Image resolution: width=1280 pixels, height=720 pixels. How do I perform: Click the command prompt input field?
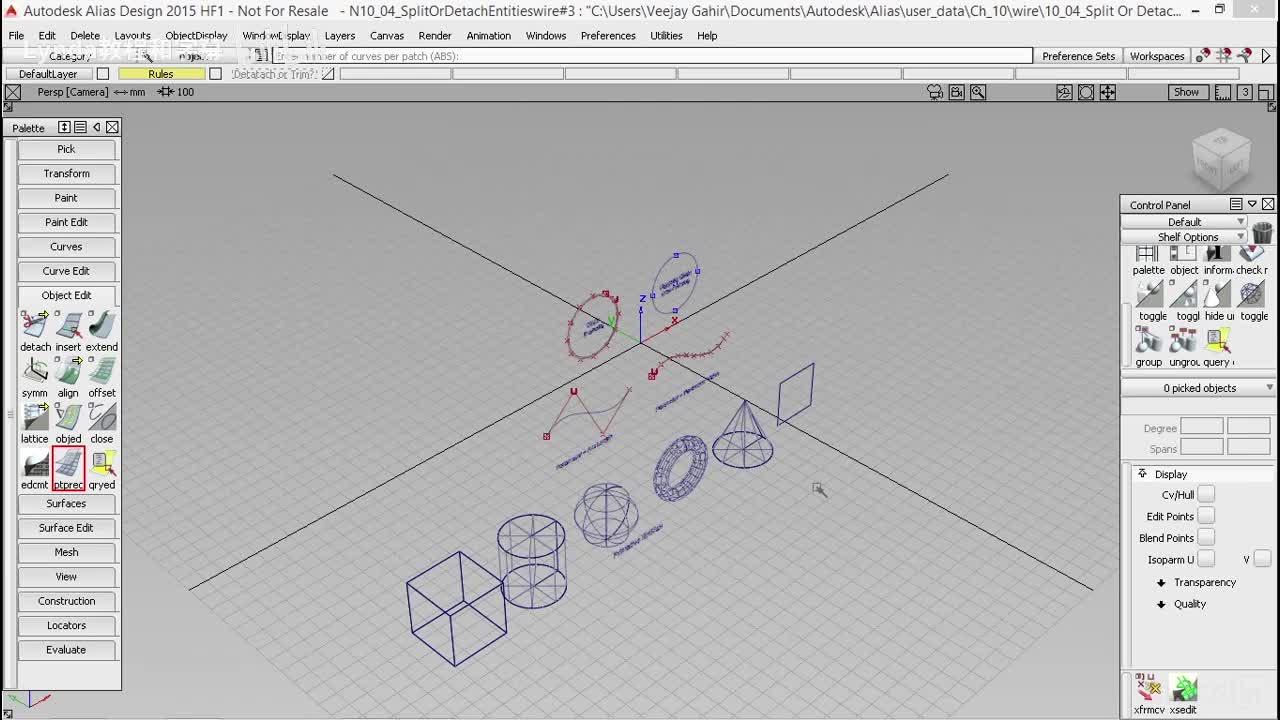[x=651, y=56]
